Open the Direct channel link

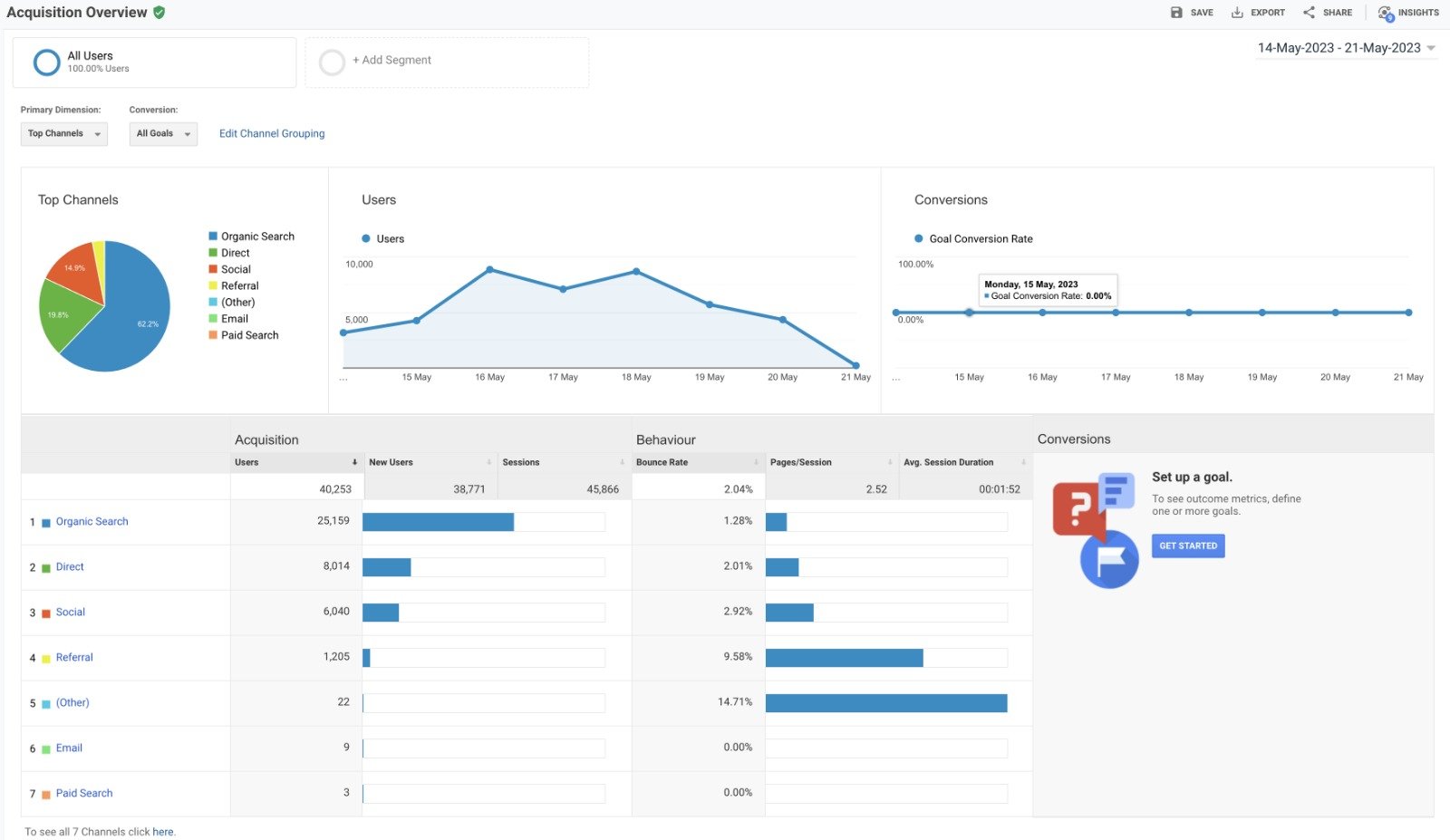[70, 567]
